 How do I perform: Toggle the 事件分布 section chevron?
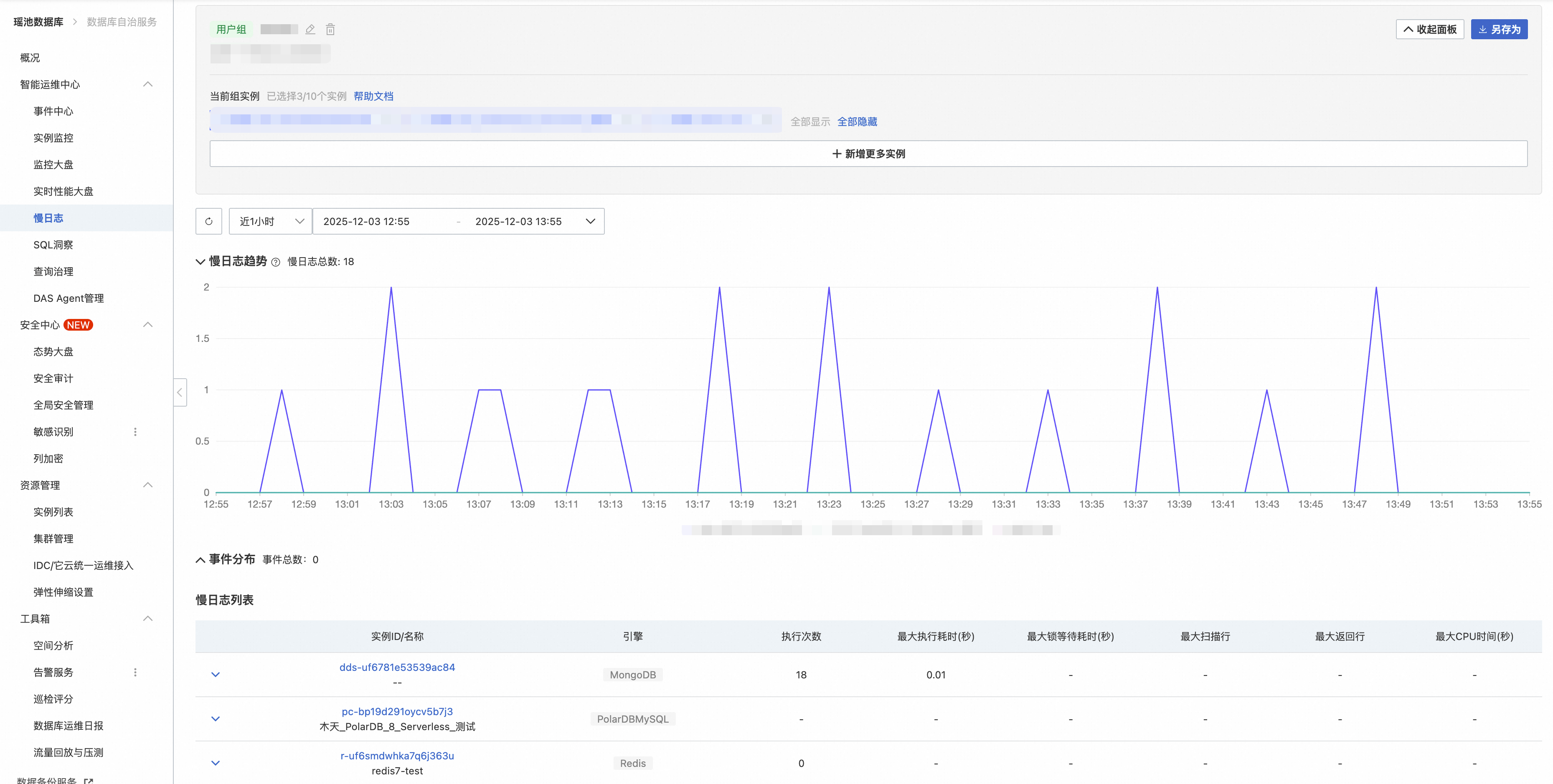pos(201,560)
